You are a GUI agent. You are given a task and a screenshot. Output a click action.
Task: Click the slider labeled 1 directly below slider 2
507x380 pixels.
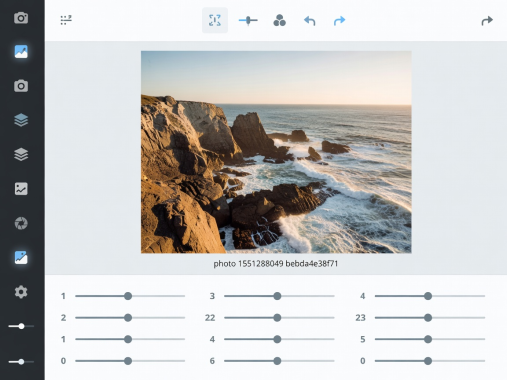130,339
